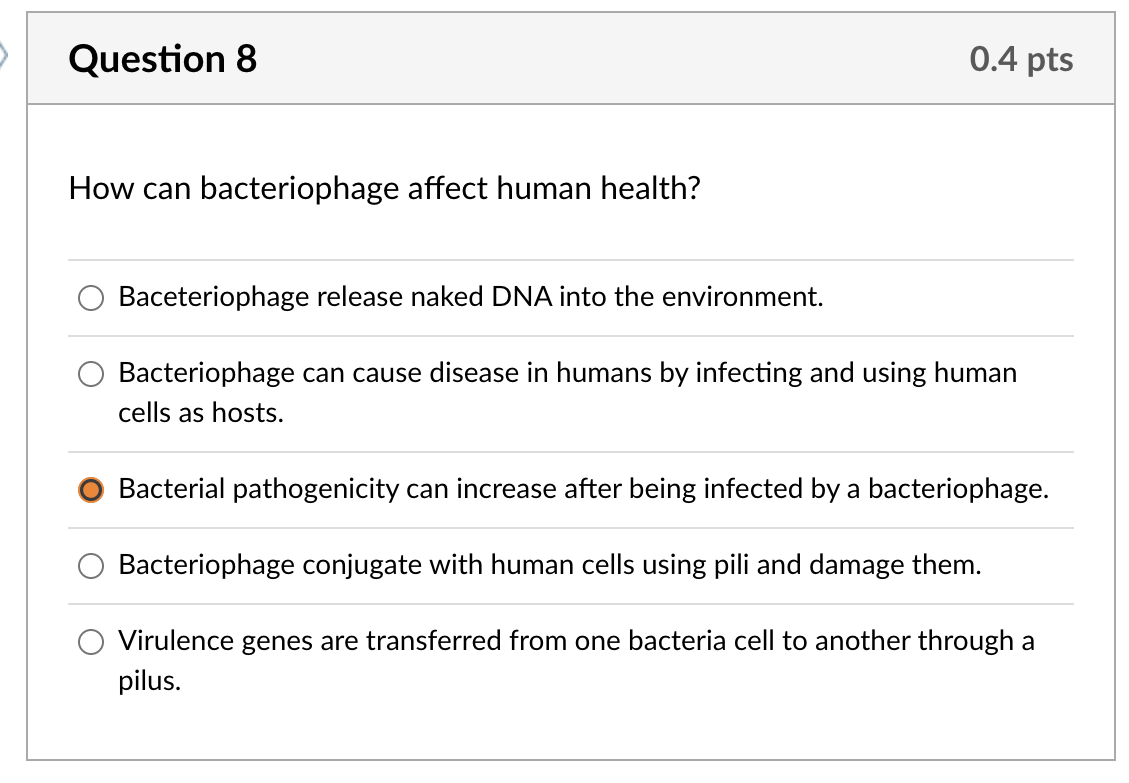Click the word pilus in the final option
Image resolution: width=1129 pixels, height=783 pixels.
pyautogui.click(x=147, y=680)
